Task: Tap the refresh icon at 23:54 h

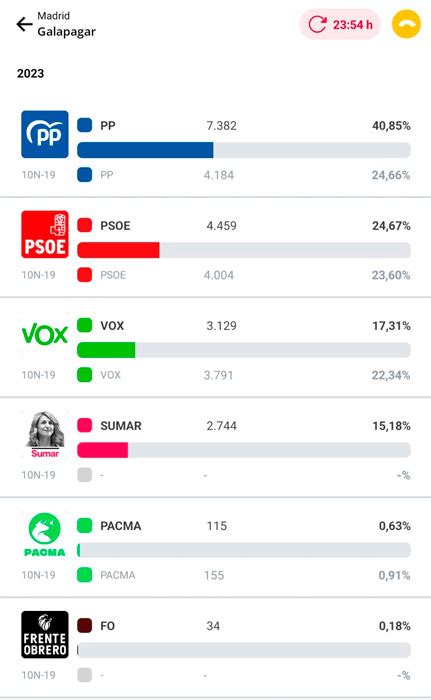Action: [x=317, y=24]
